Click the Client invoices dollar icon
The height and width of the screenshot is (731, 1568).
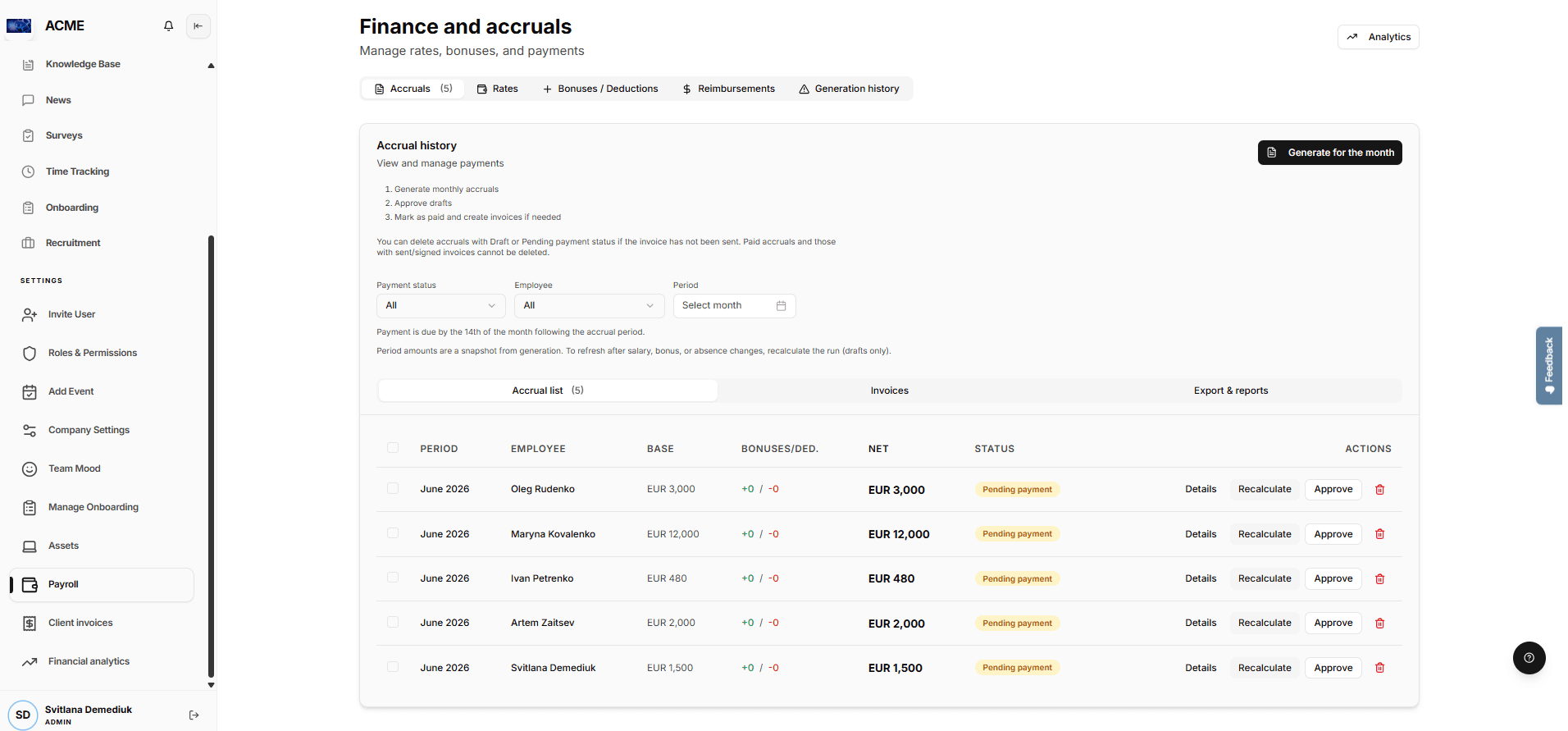pyautogui.click(x=30, y=623)
